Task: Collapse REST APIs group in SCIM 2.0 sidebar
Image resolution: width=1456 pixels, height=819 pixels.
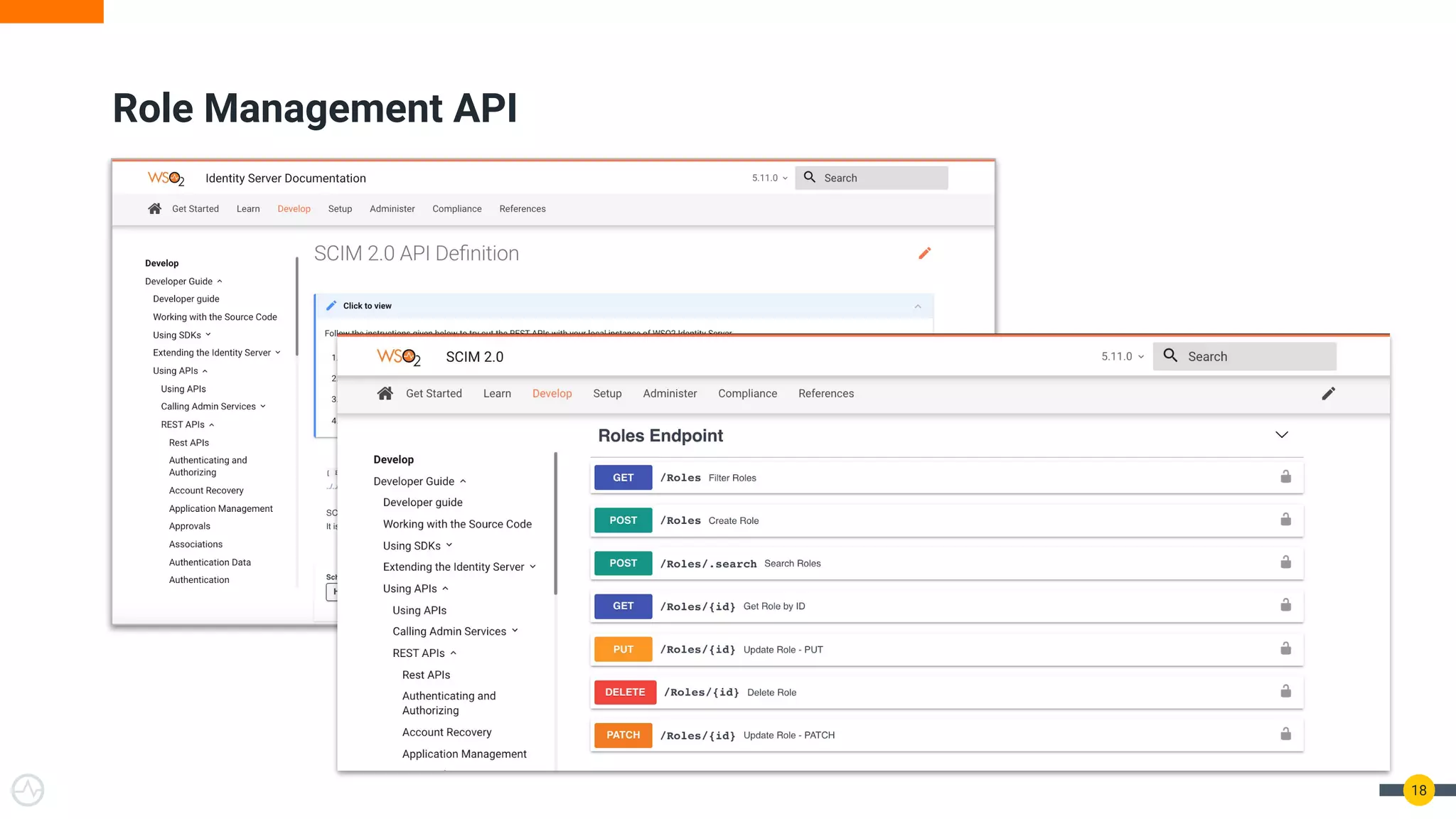Action: 453,653
